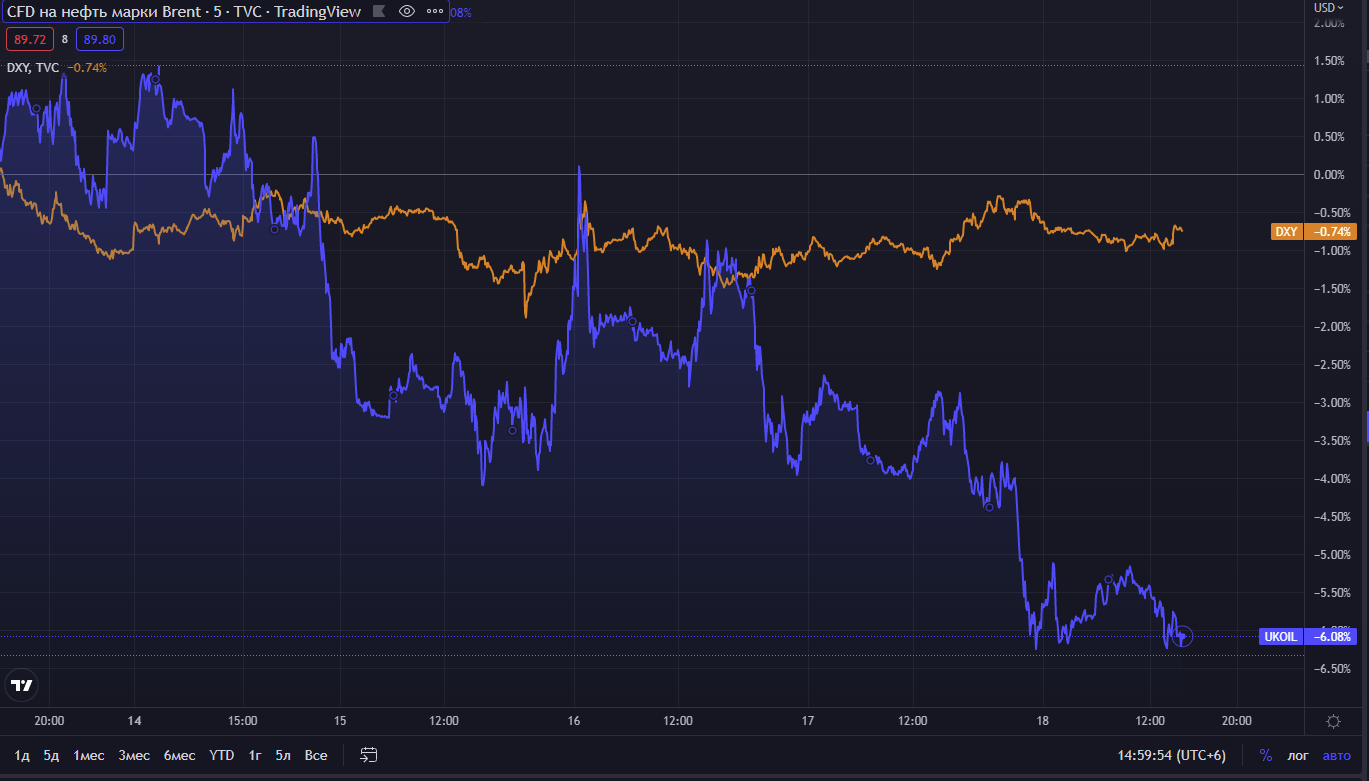Set range to 5л
Image resolution: width=1369 pixels, height=781 pixels.
284,755
